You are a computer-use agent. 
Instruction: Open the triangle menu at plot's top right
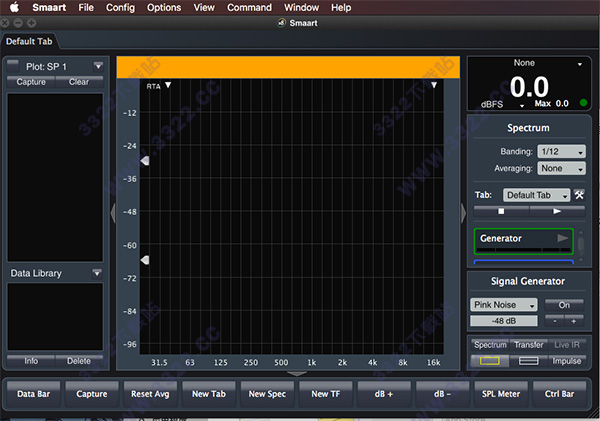tap(434, 85)
